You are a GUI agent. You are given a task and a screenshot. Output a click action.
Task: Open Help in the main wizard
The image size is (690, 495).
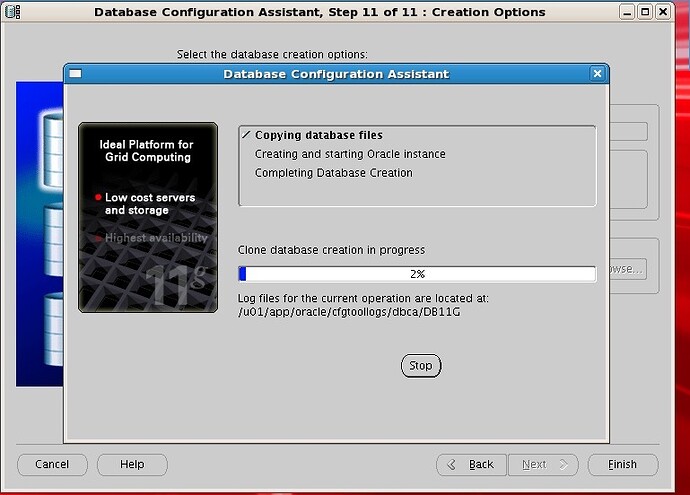[x=132, y=465]
